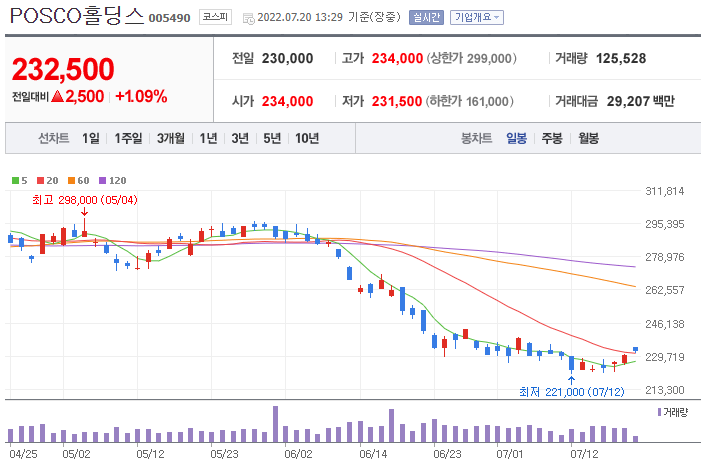Select the 3년 line chart tab
This screenshot has width=701, height=464.
click(x=240, y=138)
